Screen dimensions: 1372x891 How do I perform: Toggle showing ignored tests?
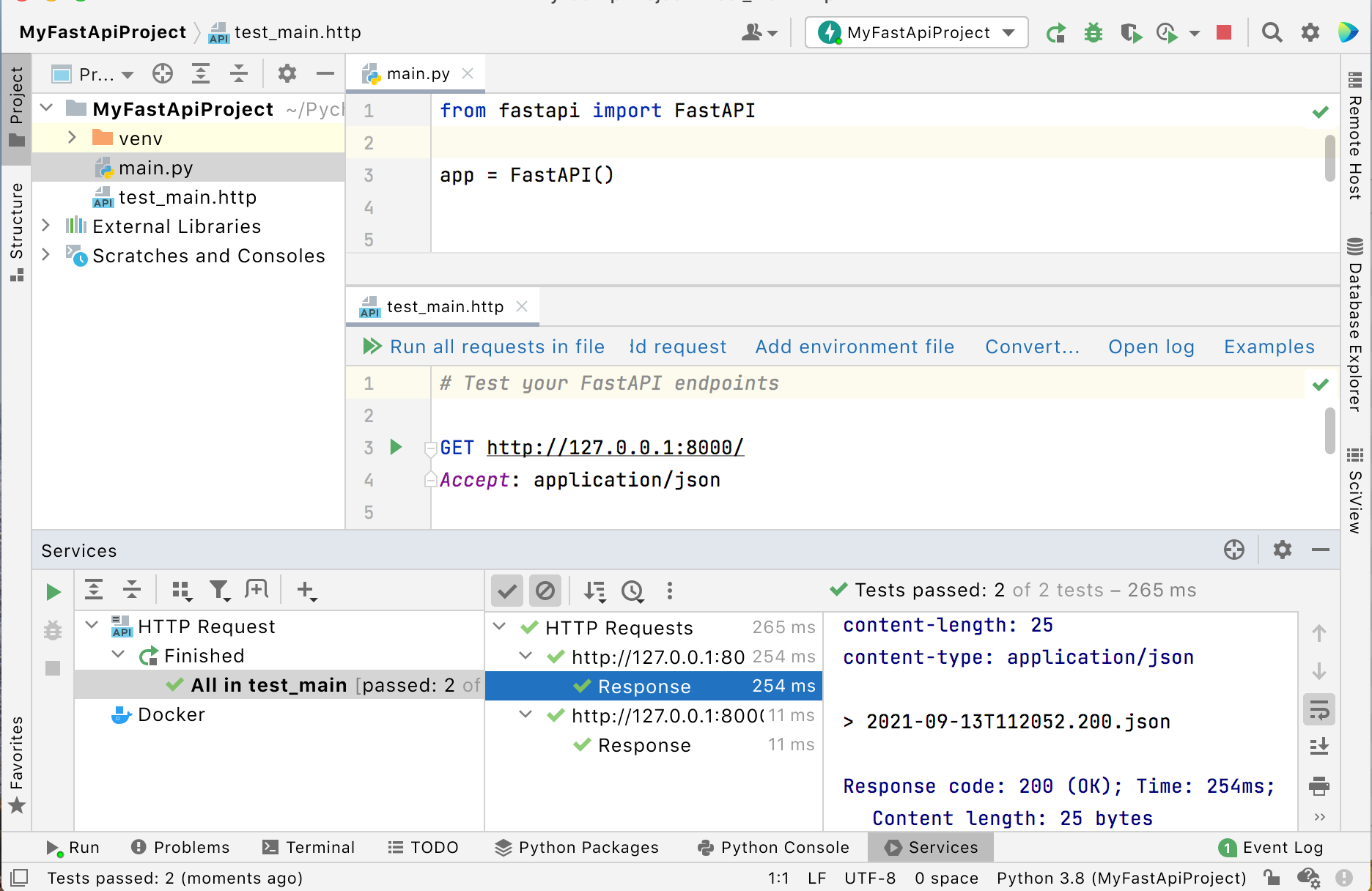(545, 591)
